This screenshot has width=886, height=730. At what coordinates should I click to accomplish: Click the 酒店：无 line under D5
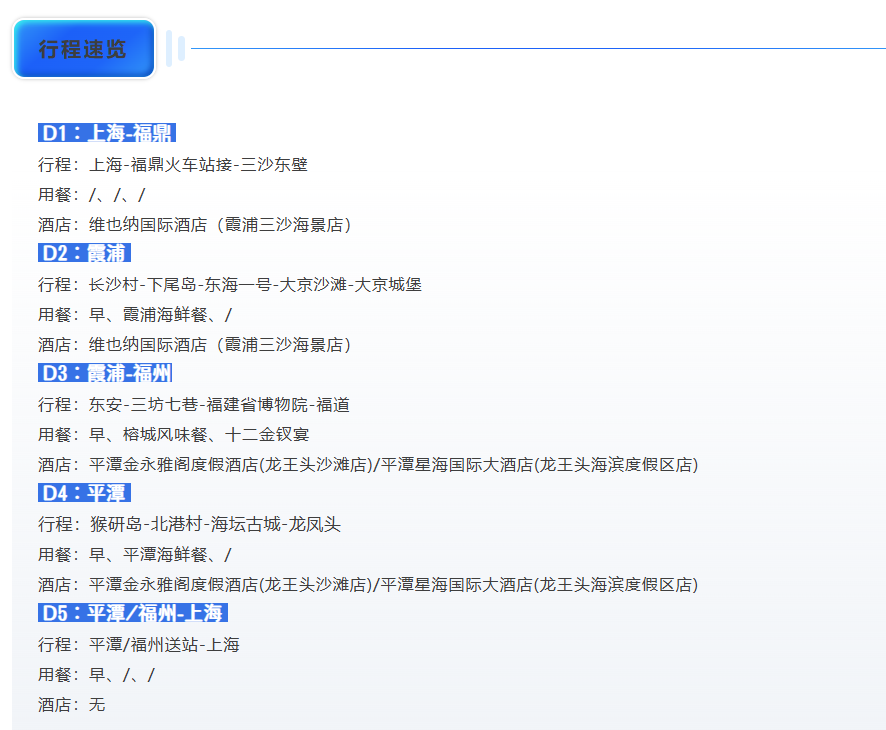tap(72, 705)
